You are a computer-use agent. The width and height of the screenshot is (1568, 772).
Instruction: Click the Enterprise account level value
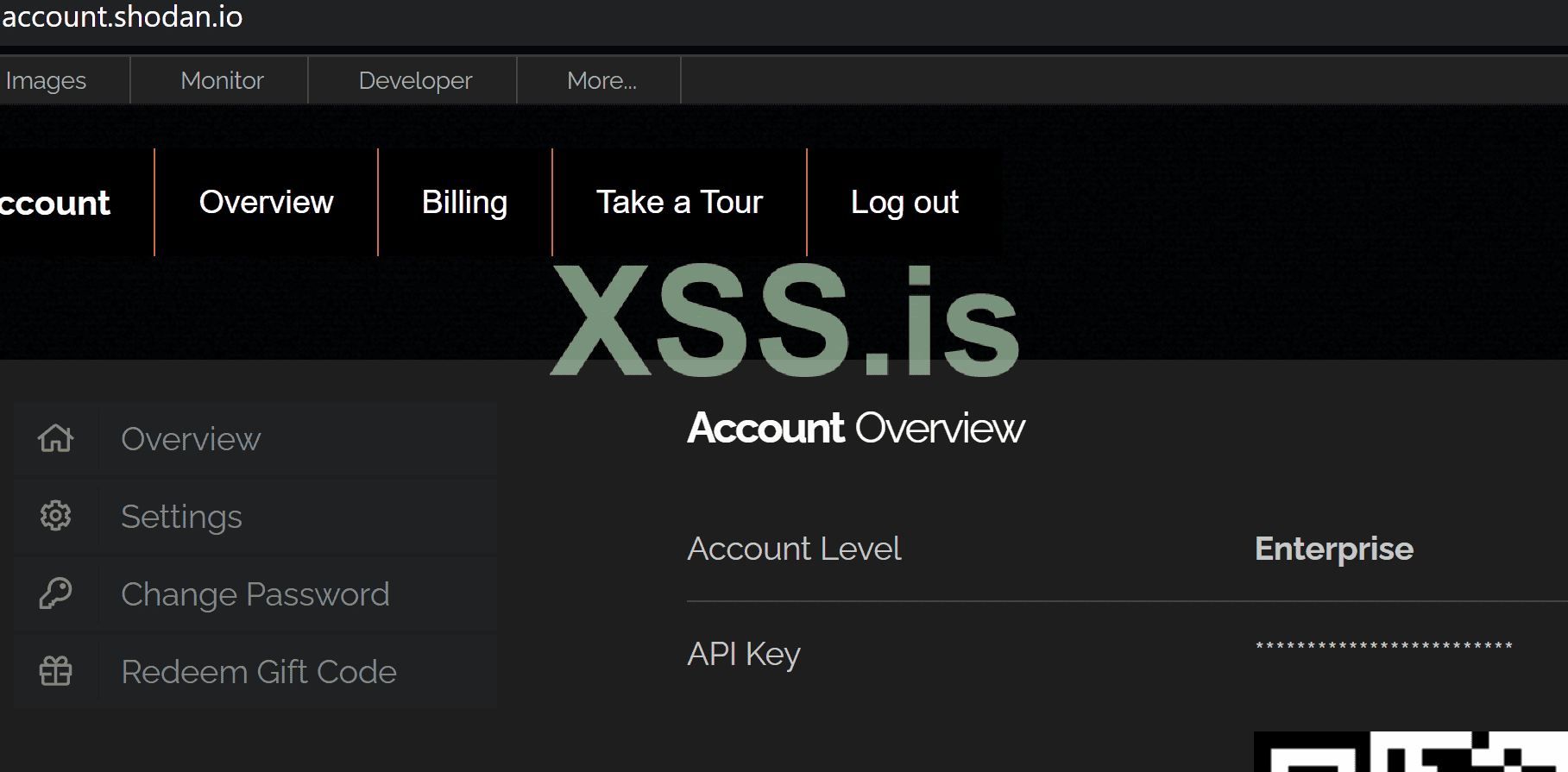click(x=1334, y=549)
